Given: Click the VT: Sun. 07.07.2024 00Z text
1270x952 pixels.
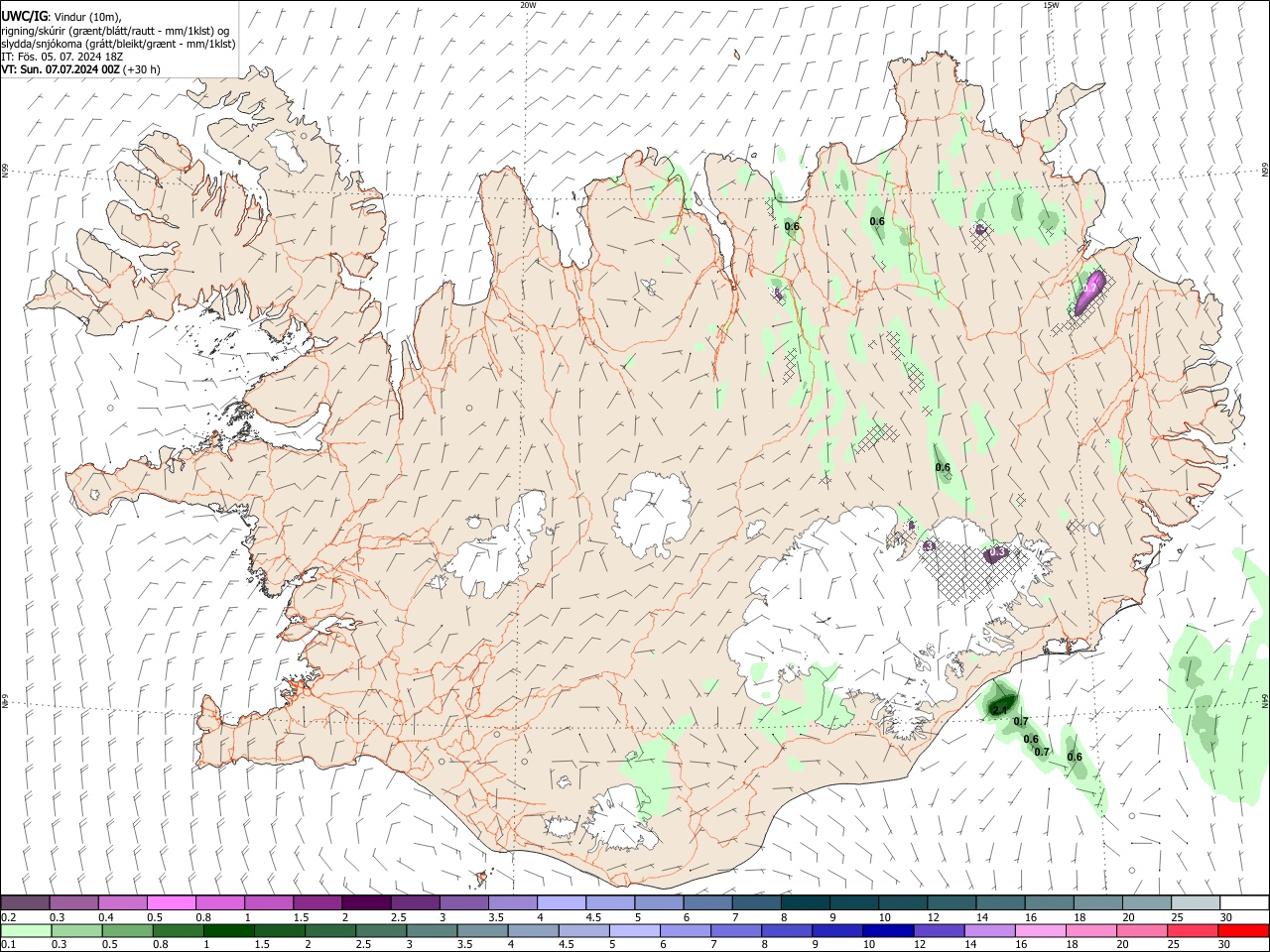Looking at the screenshot, I should [61, 69].
